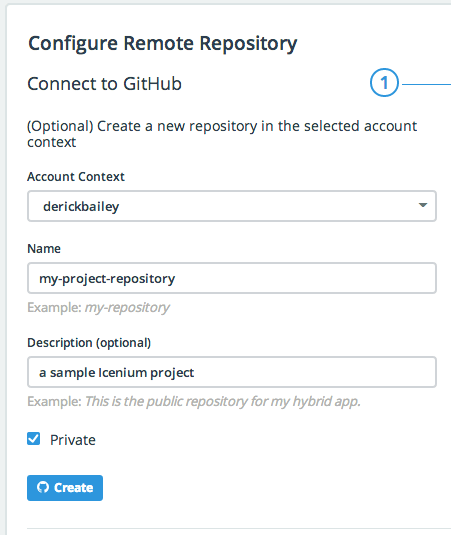Click the Private checkbox label text
The height and width of the screenshot is (535, 451).
tap(73, 440)
